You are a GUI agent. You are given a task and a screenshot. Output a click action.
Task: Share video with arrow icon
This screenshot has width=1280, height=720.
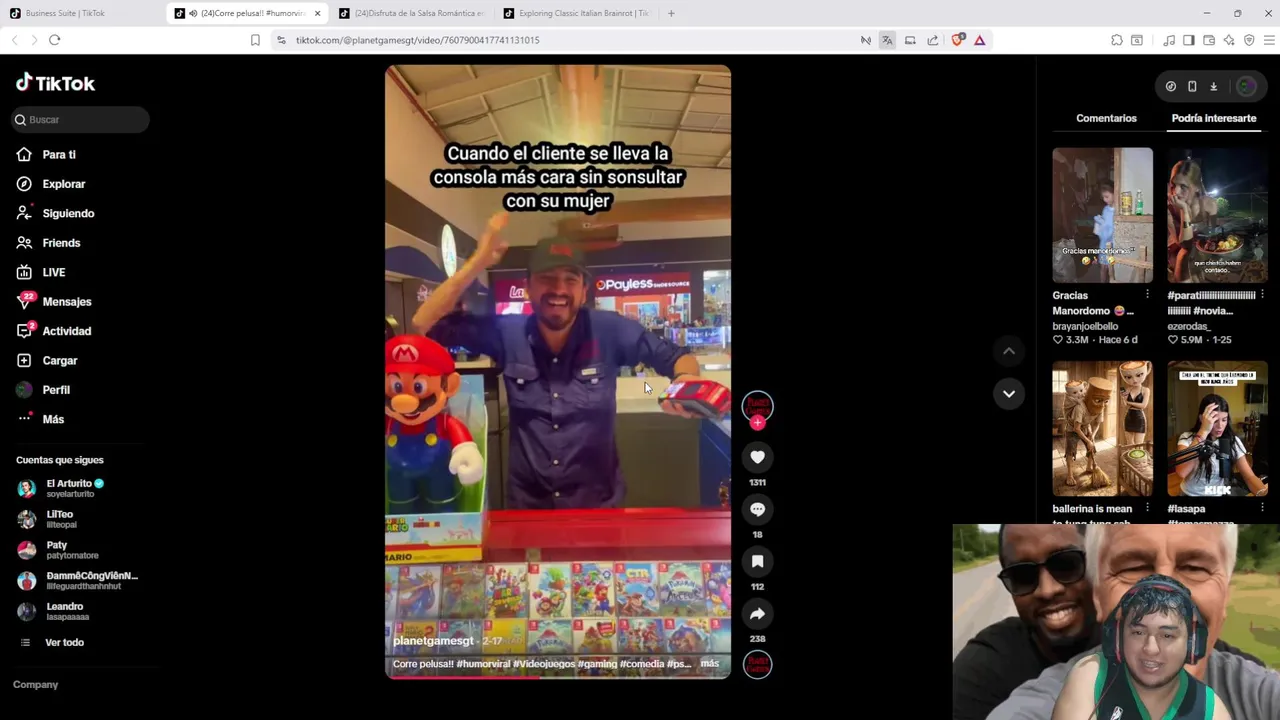click(757, 614)
